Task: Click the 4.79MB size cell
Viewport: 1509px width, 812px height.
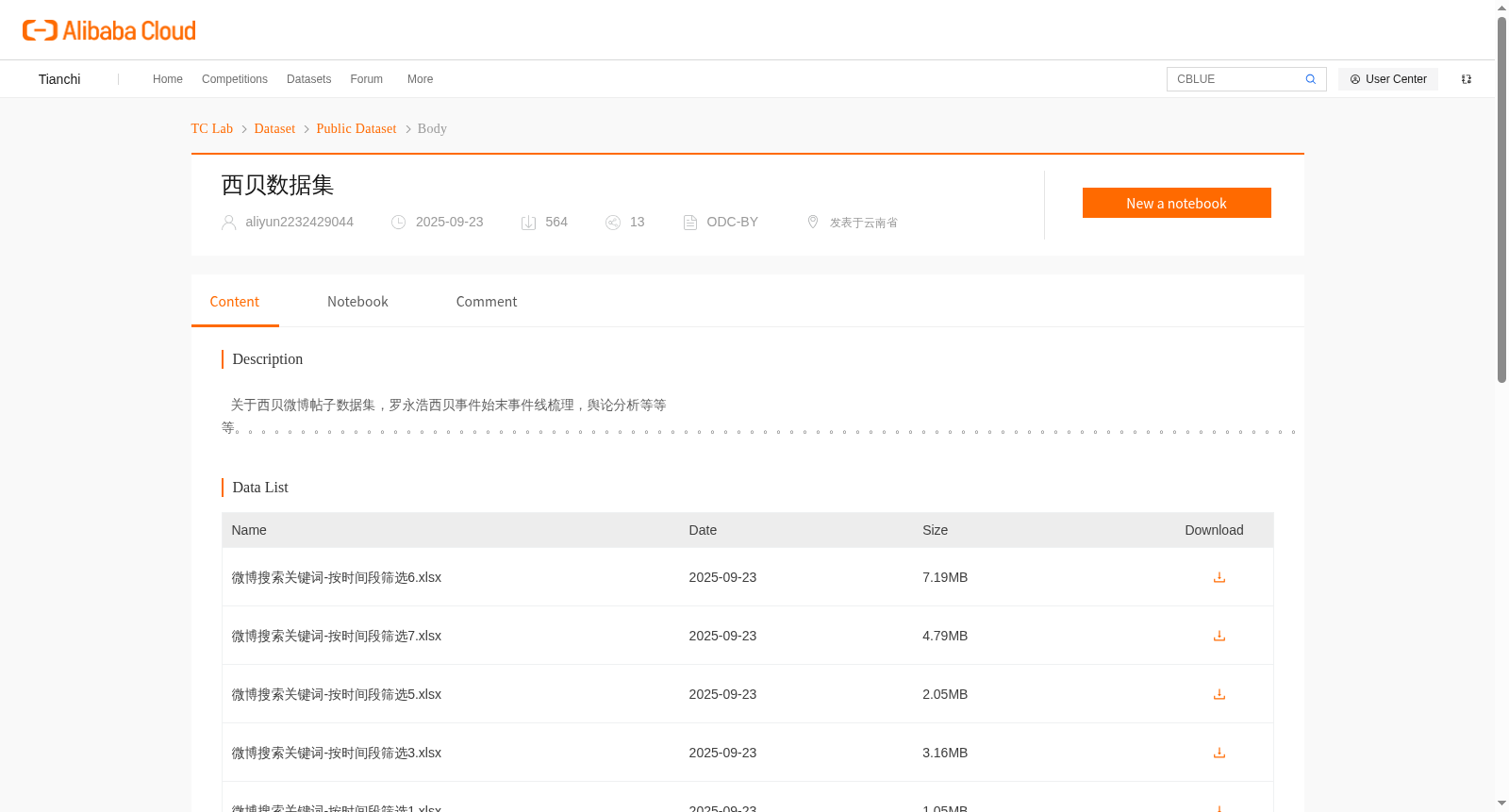Action: click(945, 636)
